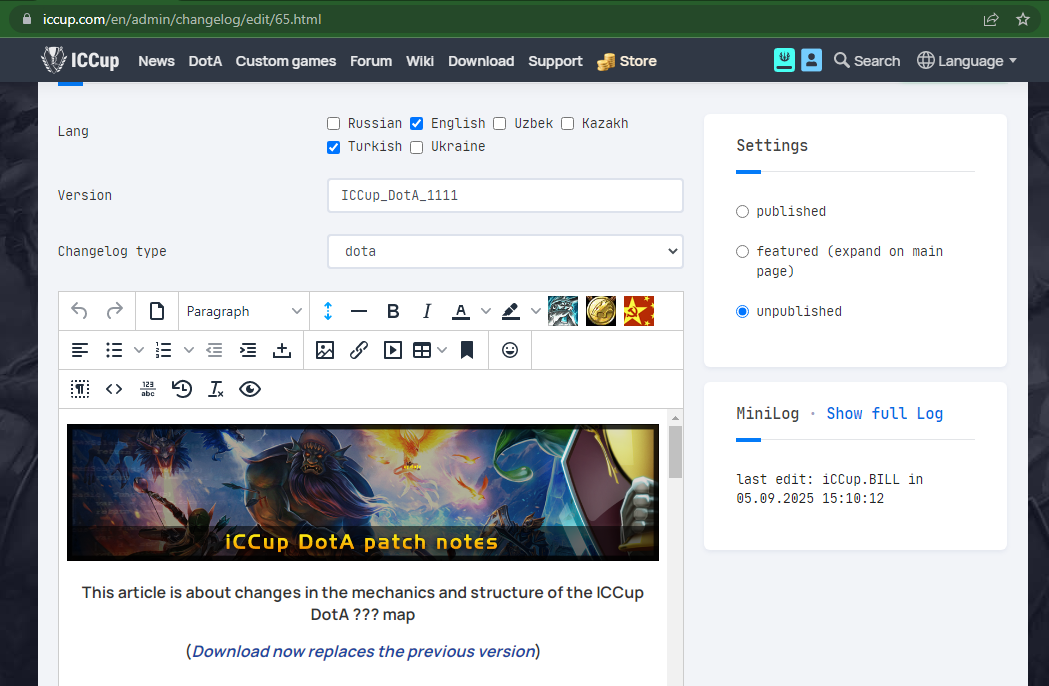Insert a bullet list
Image resolution: width=1049 pixels, height=686 pixels.
(x=114, y=350)
